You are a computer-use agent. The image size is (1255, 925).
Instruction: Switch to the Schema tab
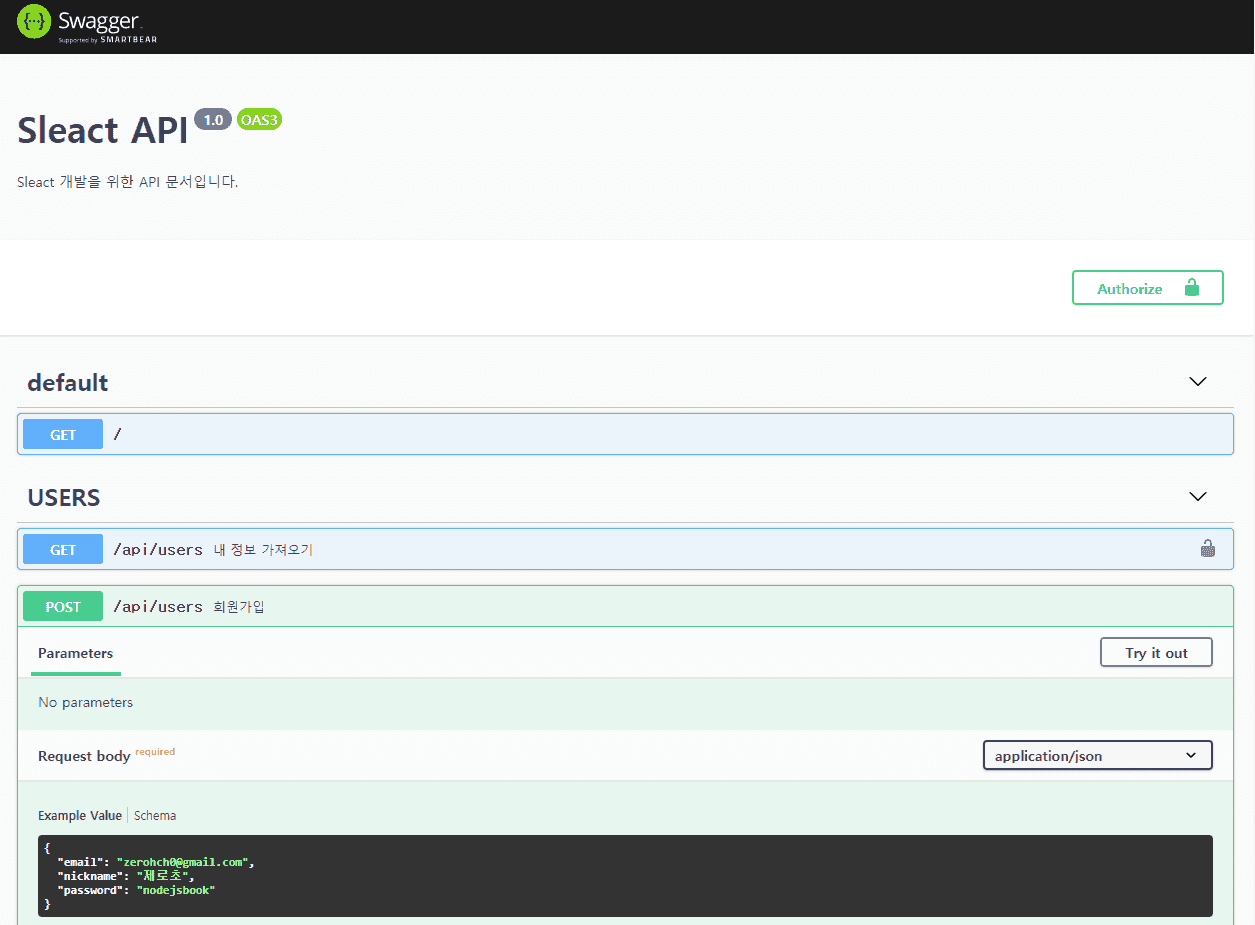[x=155, y=815]
